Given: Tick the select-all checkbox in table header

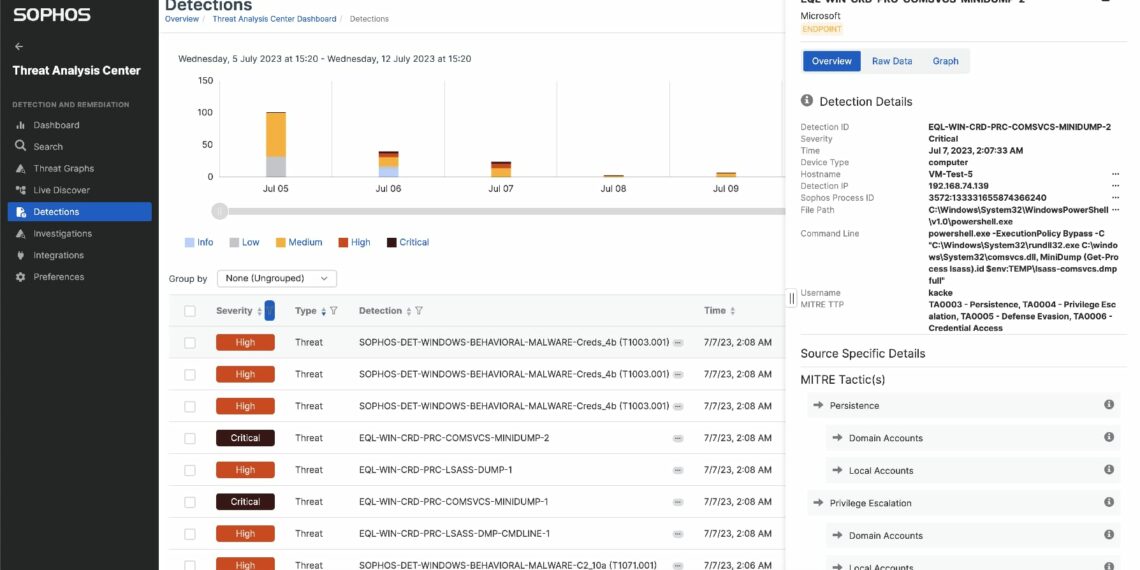Looking at the screenshot, I should coord(190,311).
